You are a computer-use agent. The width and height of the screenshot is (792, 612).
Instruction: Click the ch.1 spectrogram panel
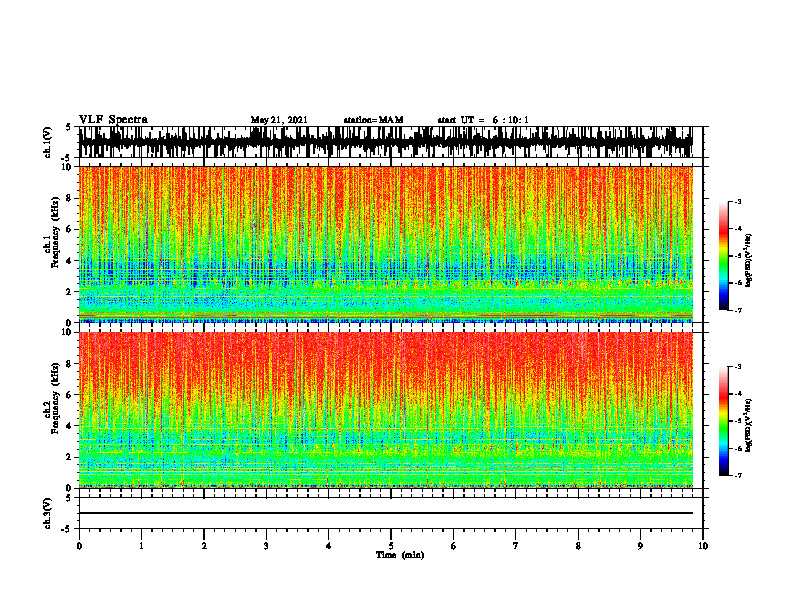click(386, 244)
